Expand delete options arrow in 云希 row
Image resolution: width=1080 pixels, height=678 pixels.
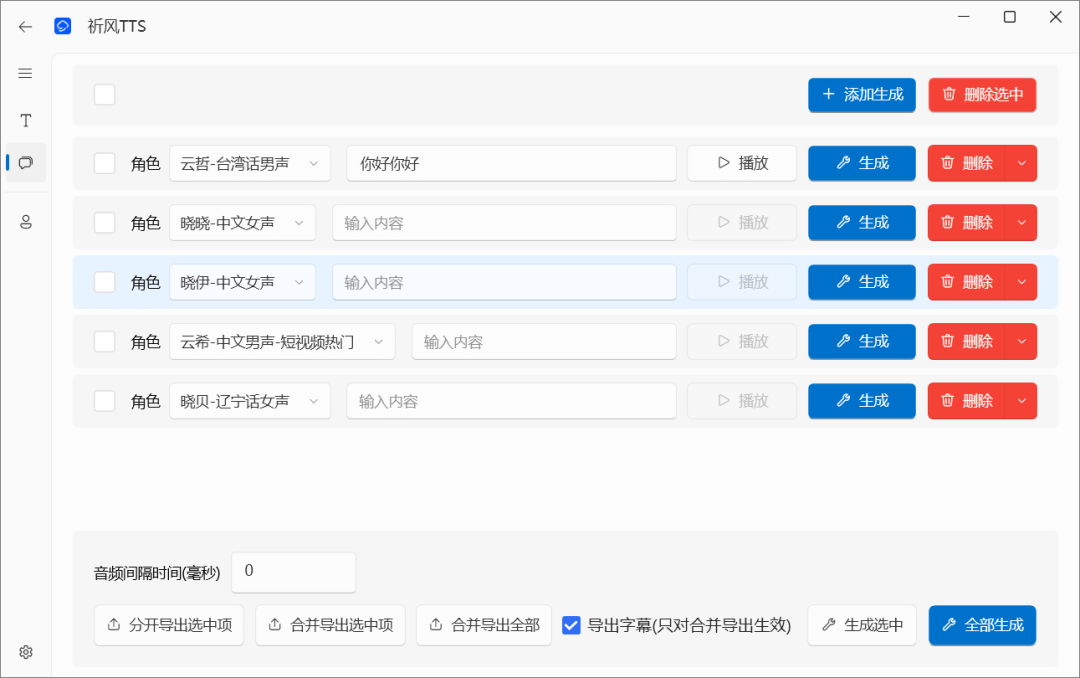click(x=1021, y=341)
